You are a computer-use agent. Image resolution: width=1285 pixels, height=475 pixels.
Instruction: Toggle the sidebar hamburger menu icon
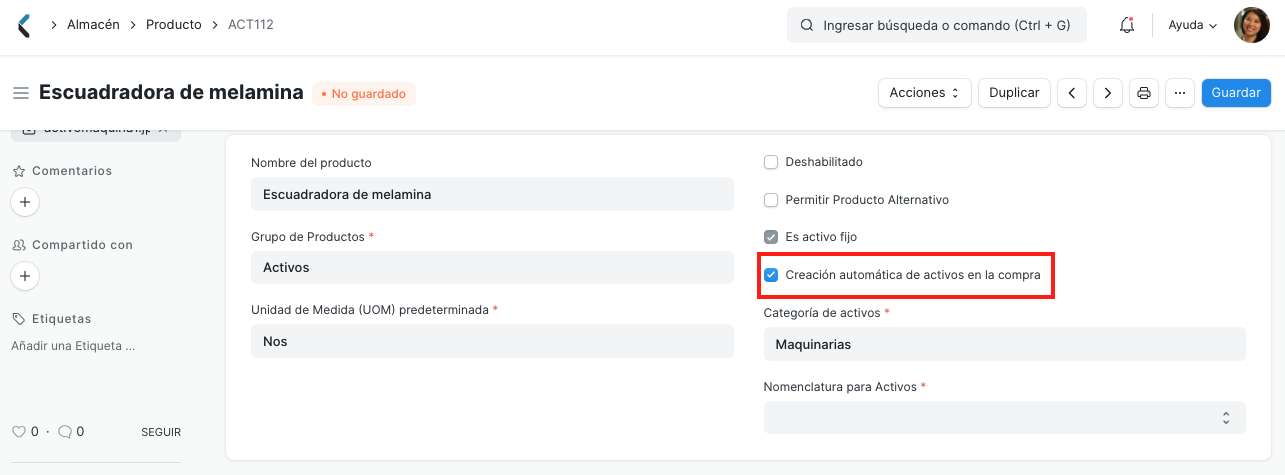click(x=20, y=93)
